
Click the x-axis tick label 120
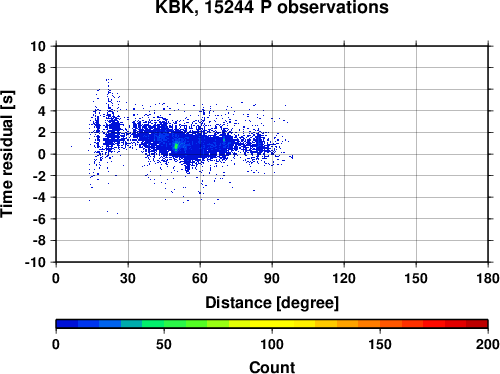click(344, 278)
